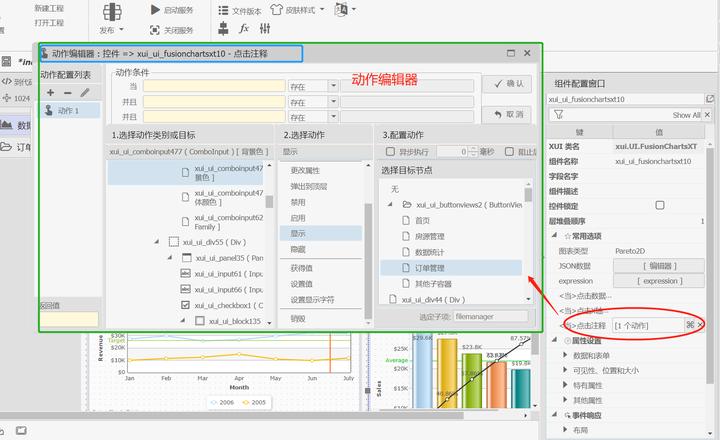
Task: Open the action editor icon for 点击注释
Action: pyautogui.click(x=690, y=325)
